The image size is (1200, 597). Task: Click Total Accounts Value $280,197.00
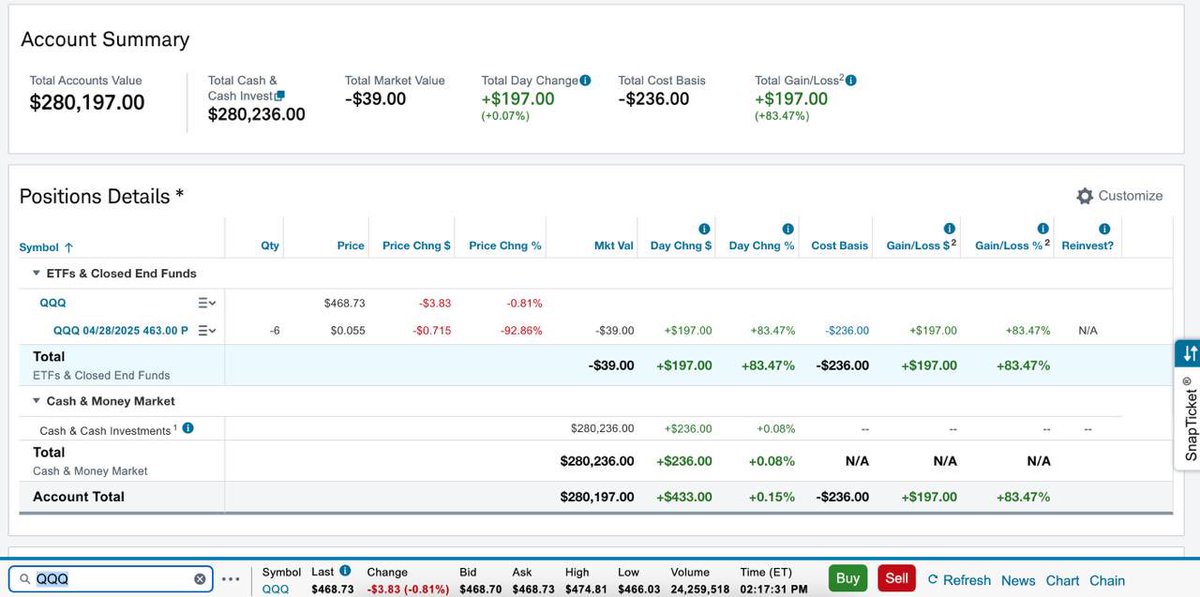point(87,102)
